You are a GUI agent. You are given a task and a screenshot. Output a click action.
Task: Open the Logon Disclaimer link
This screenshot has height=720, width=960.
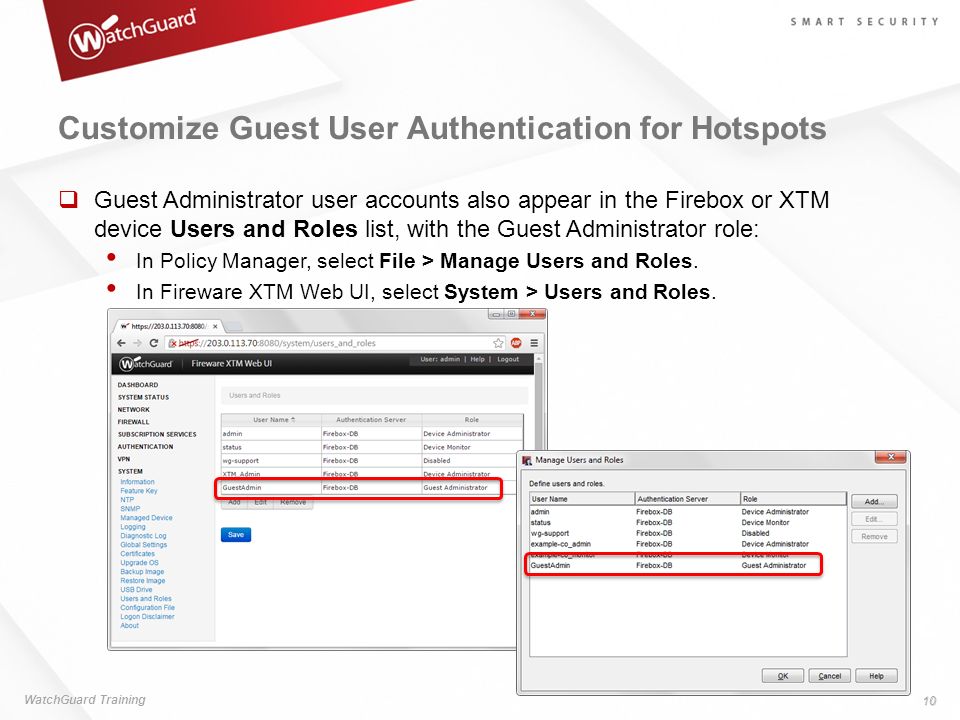(x=147, y=617)
